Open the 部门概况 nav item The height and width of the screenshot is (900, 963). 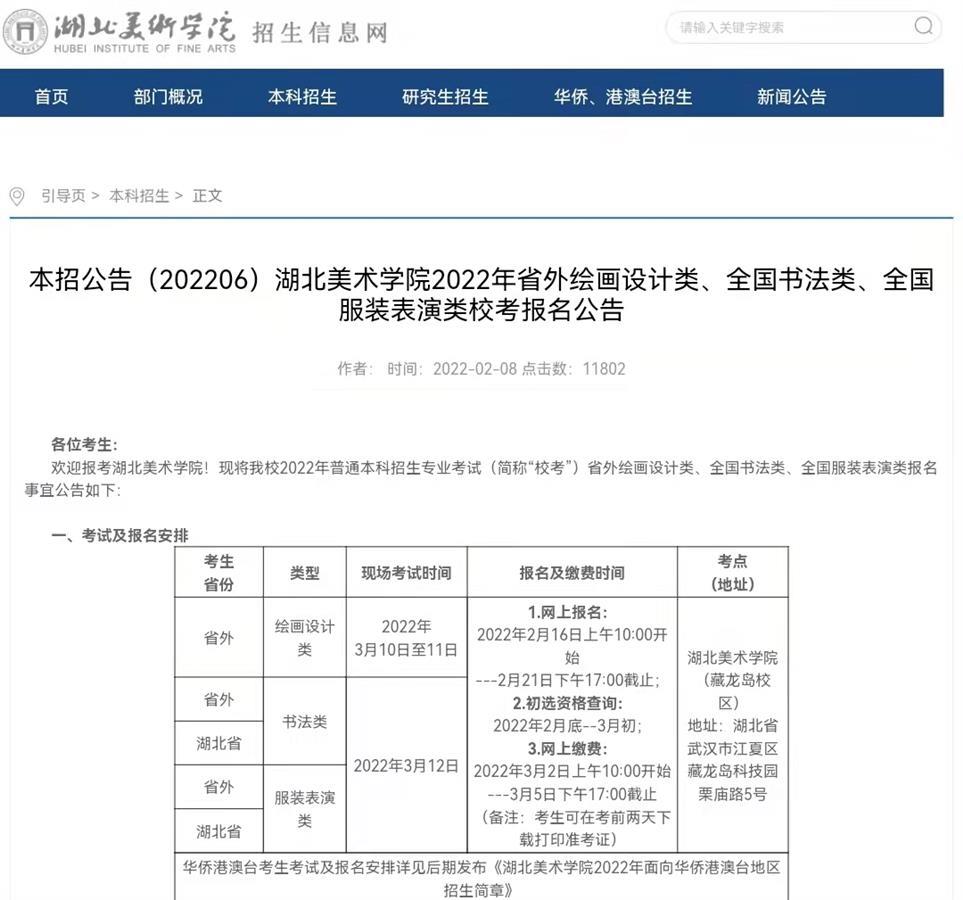pyautogui.click(x=168, y=96)
